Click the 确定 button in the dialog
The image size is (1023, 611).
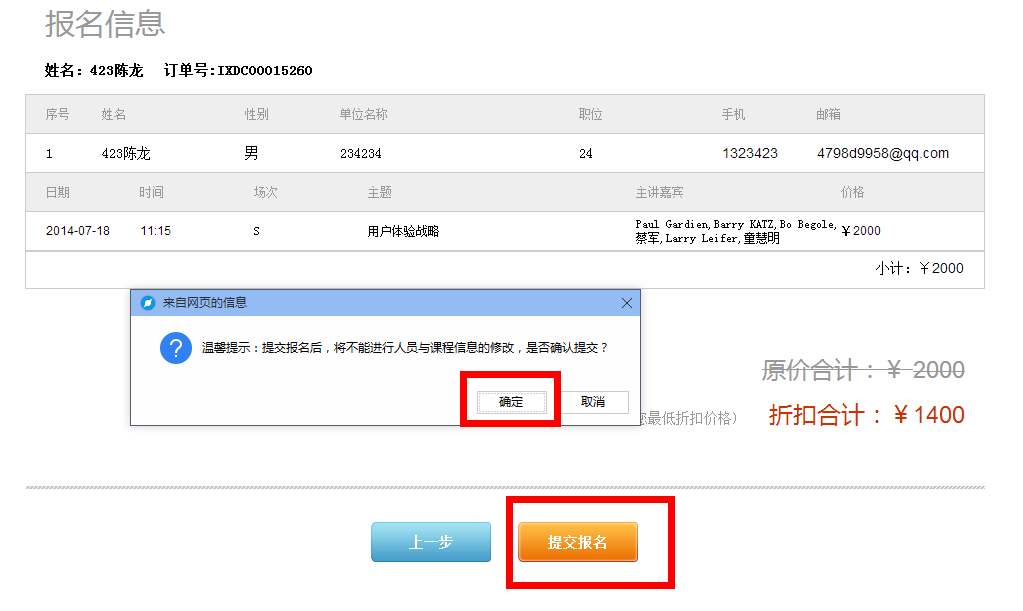511,401
